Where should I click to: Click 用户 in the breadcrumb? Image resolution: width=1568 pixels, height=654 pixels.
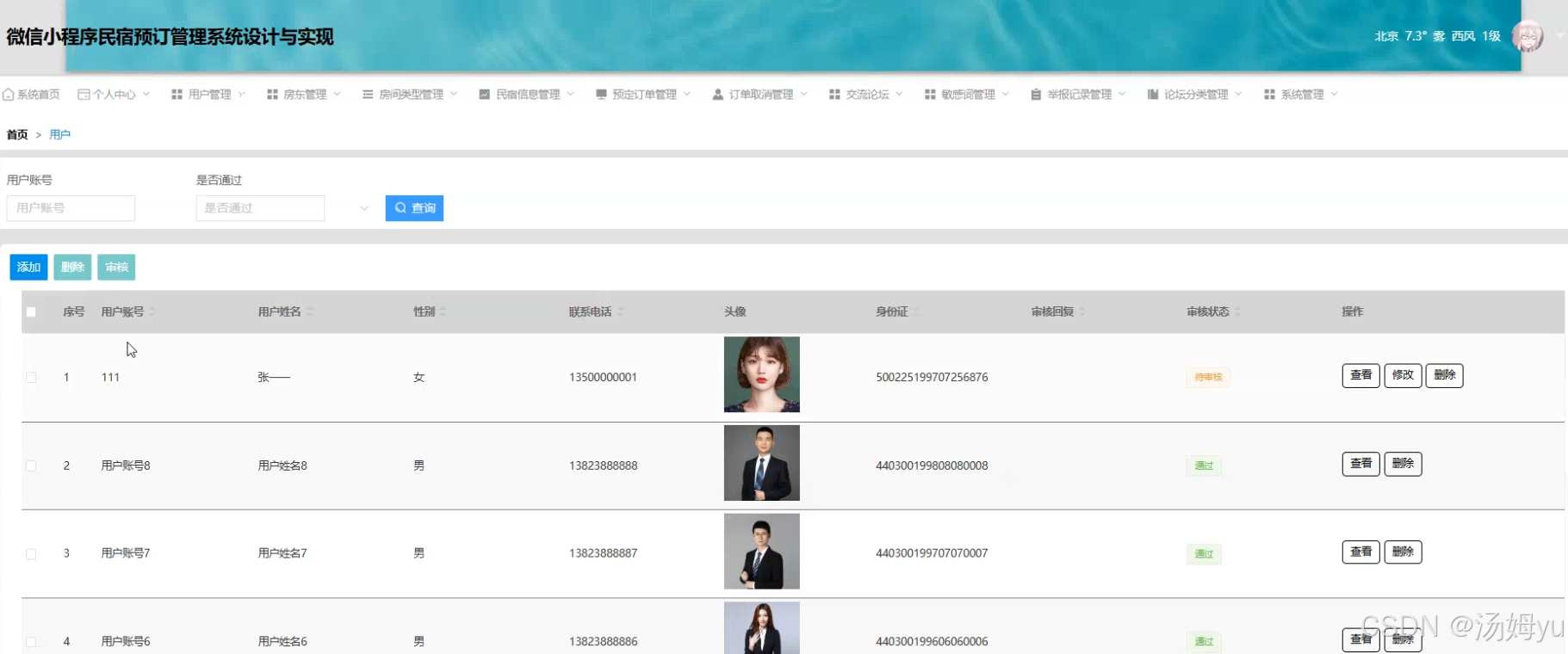click(59, 135)
